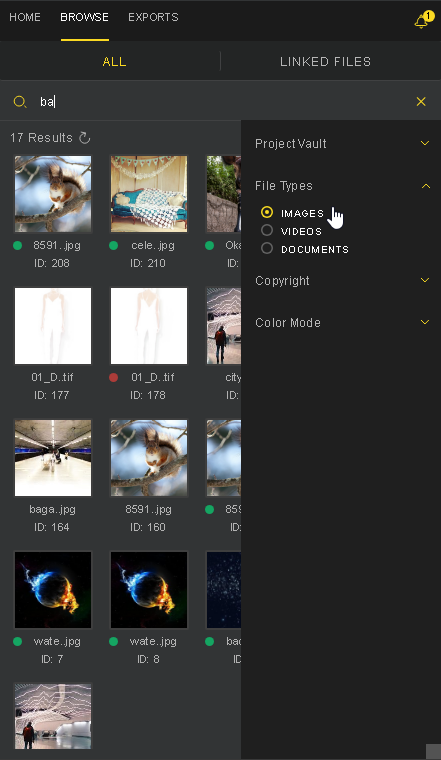Click green status dot of cele.jpg
The image size is (441, 760).
[113, 246]
